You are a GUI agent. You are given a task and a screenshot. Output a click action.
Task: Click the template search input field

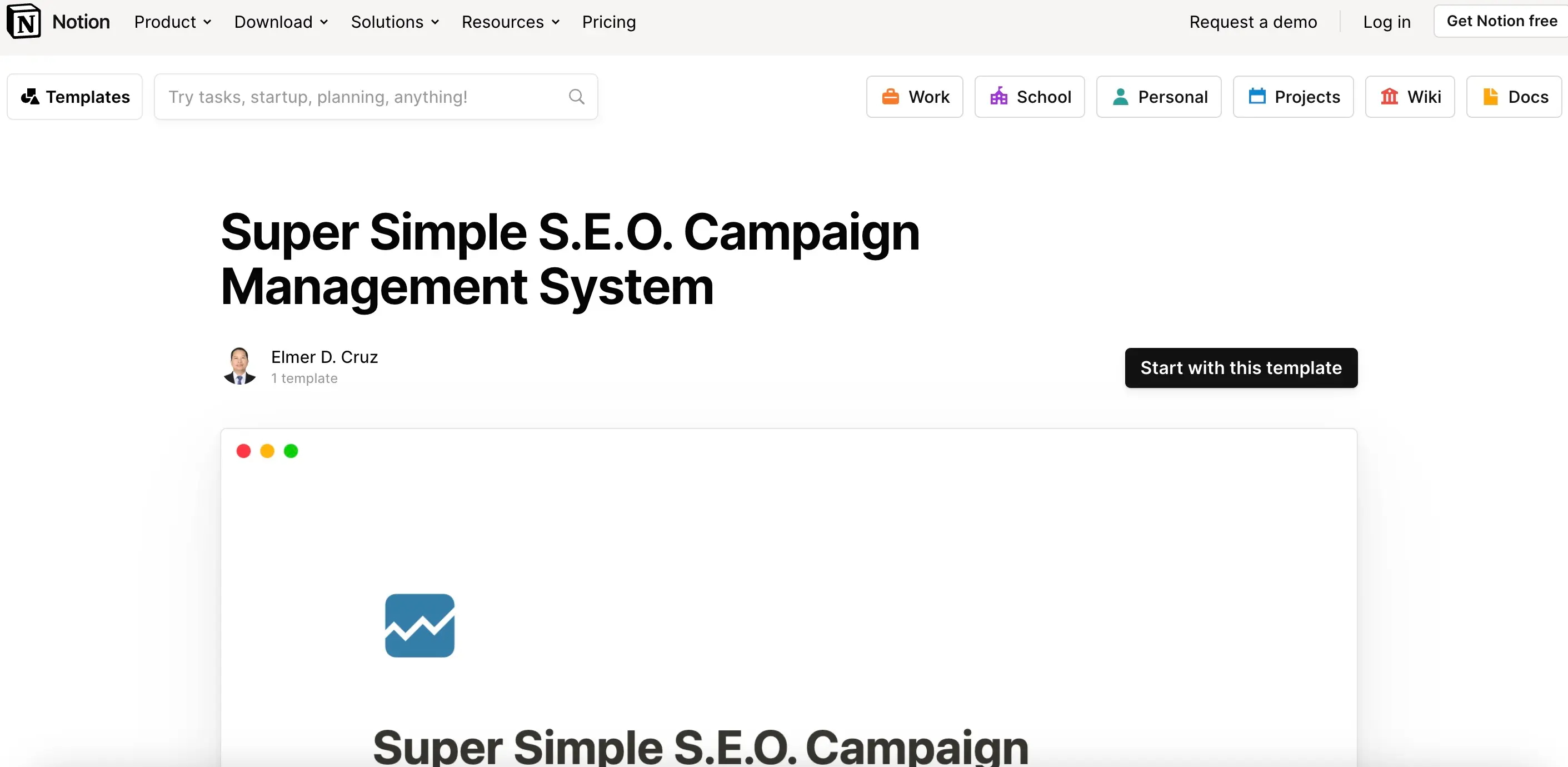tap(365, 96)
